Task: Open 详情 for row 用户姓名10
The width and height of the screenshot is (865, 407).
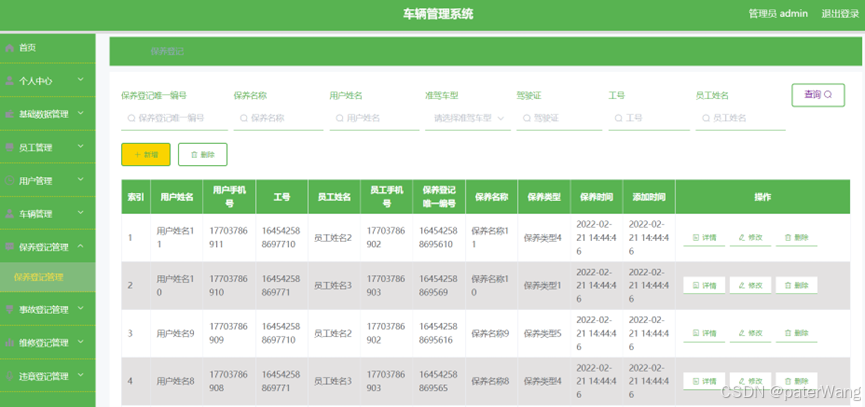Action: coord(704,285)
